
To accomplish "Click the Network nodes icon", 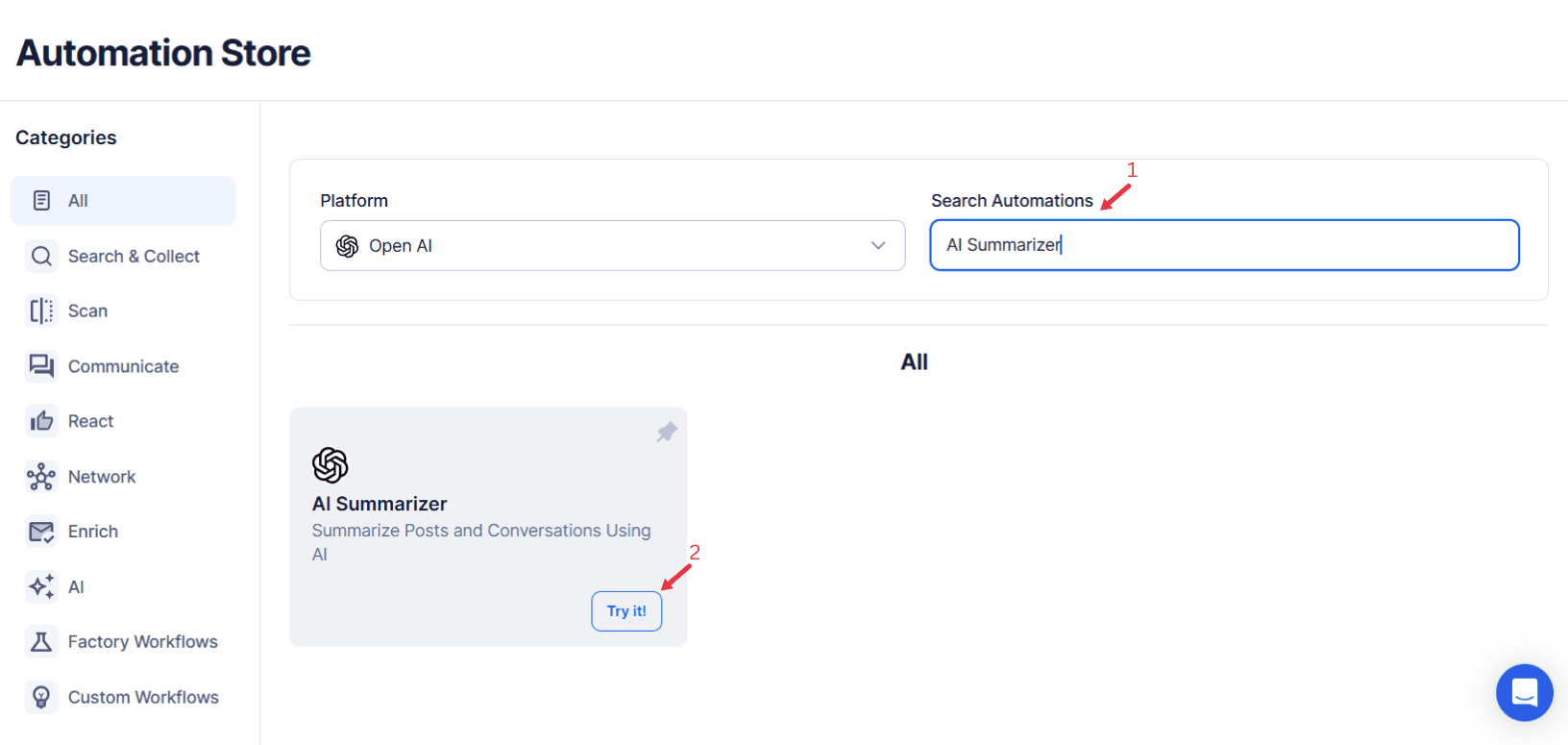I will click(x=40, y=476).
